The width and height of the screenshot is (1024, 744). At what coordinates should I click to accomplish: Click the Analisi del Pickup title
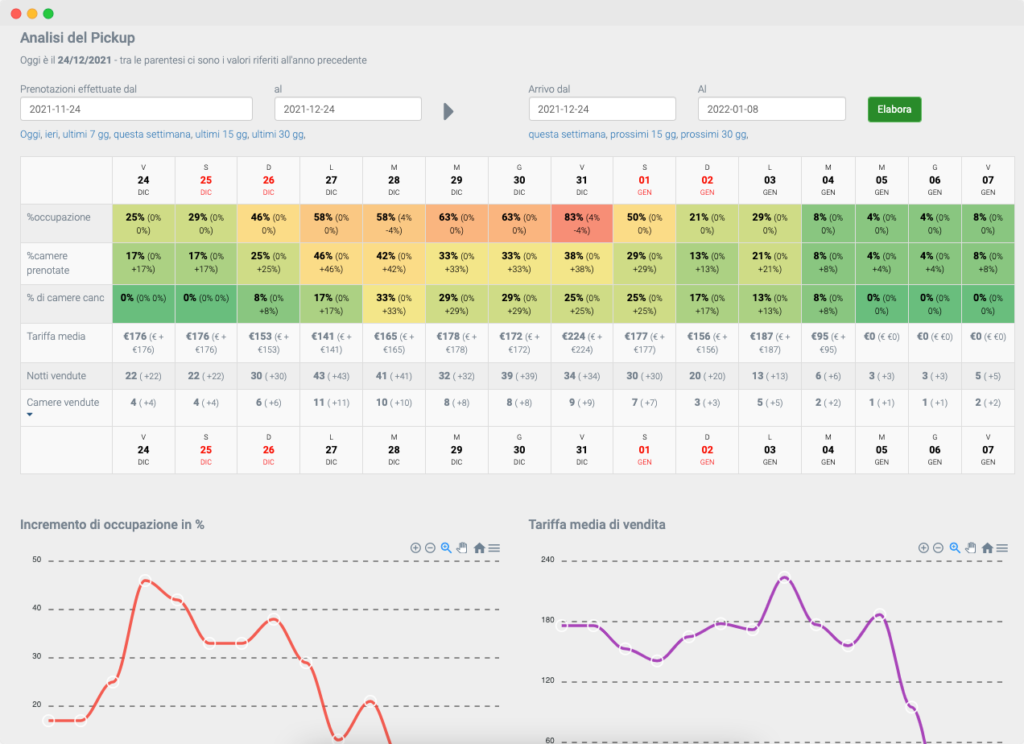(77, 38)
